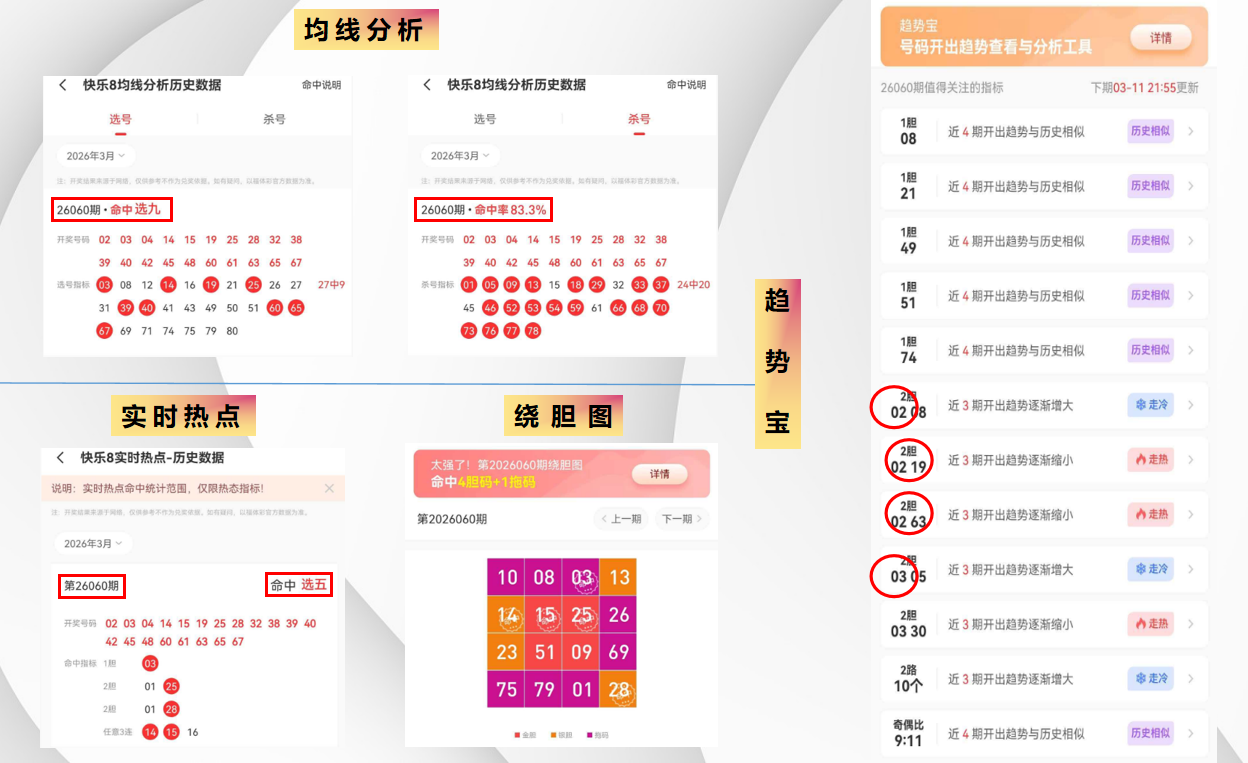Click the 拖码 legend under the grid
Viewport: 1248px width, 763px height.
tap(597, 735)
